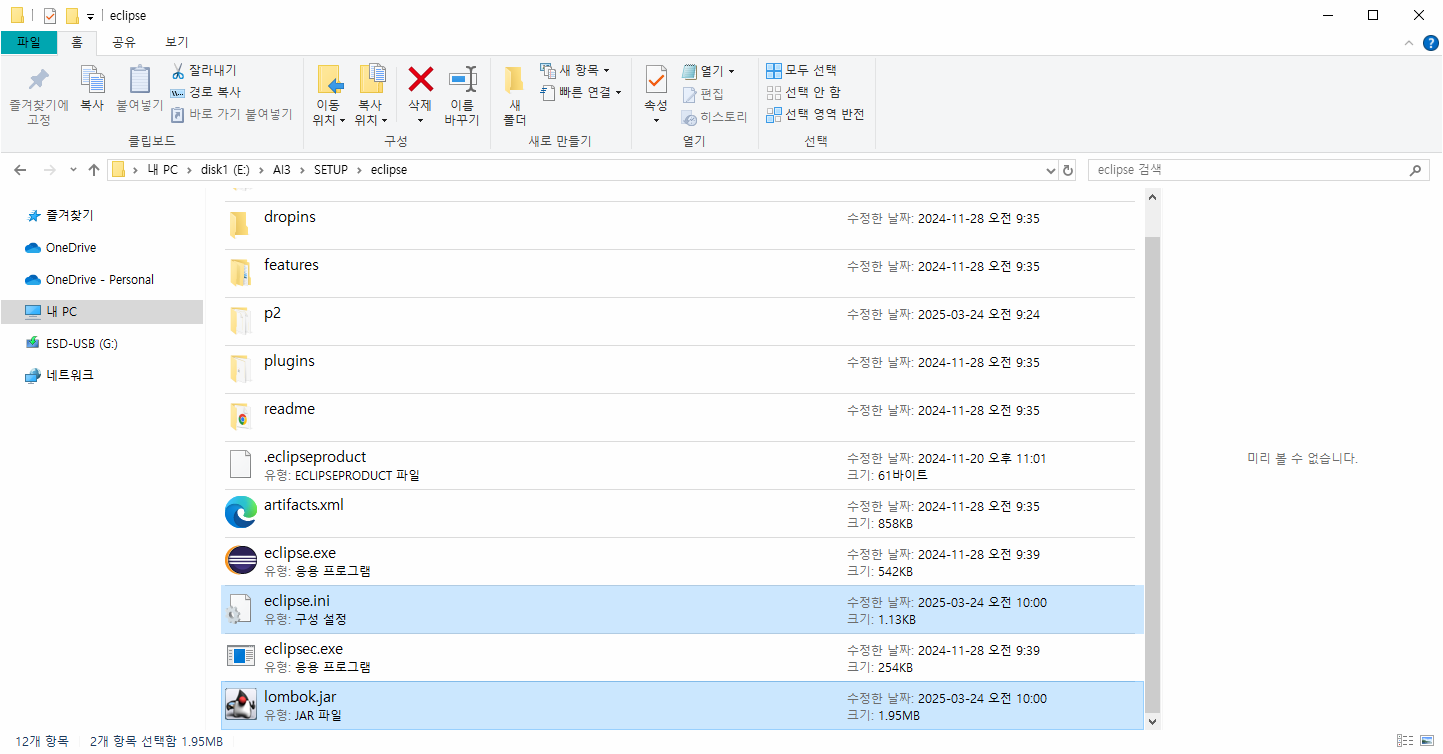Go up one folder level arrow
The image size is (1443, 754).
[93, 170]
